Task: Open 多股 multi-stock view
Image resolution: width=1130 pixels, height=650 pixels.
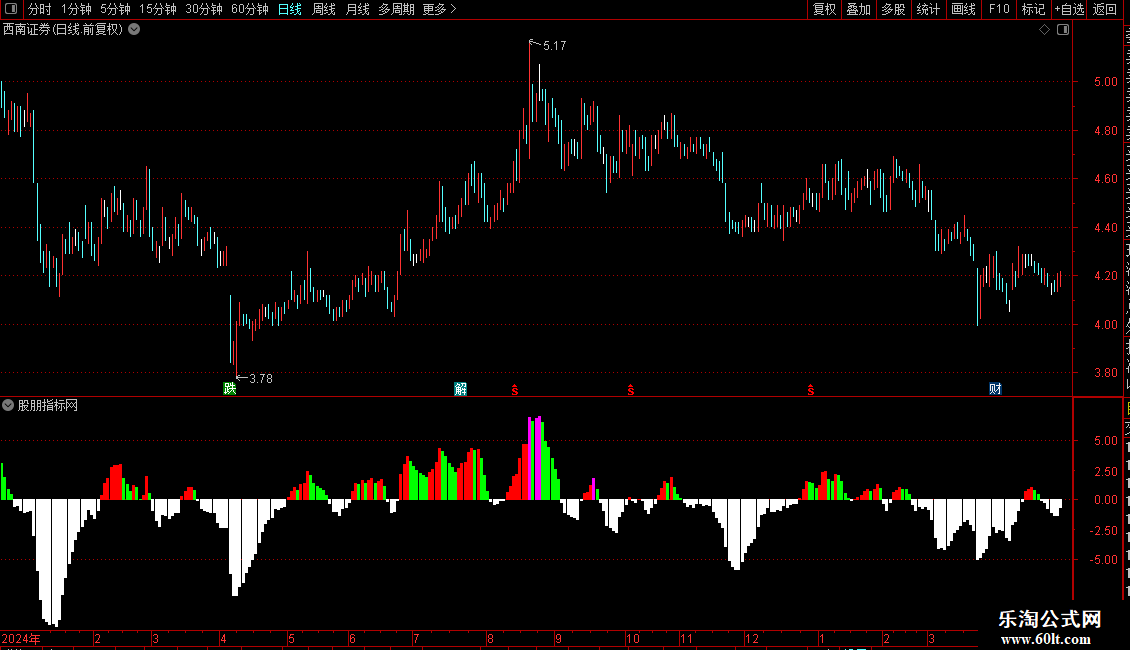Action: [x=893, y=9]
